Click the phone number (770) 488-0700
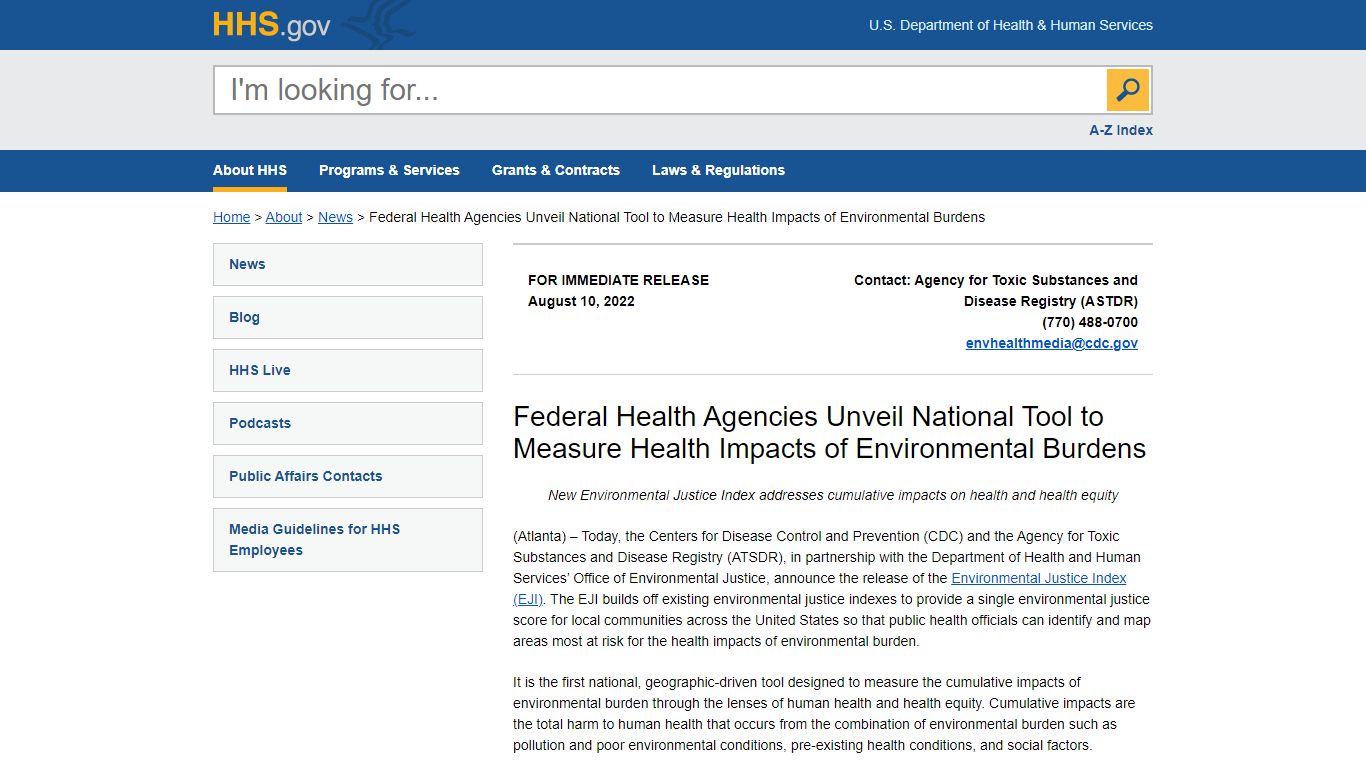 point(1090,322)
